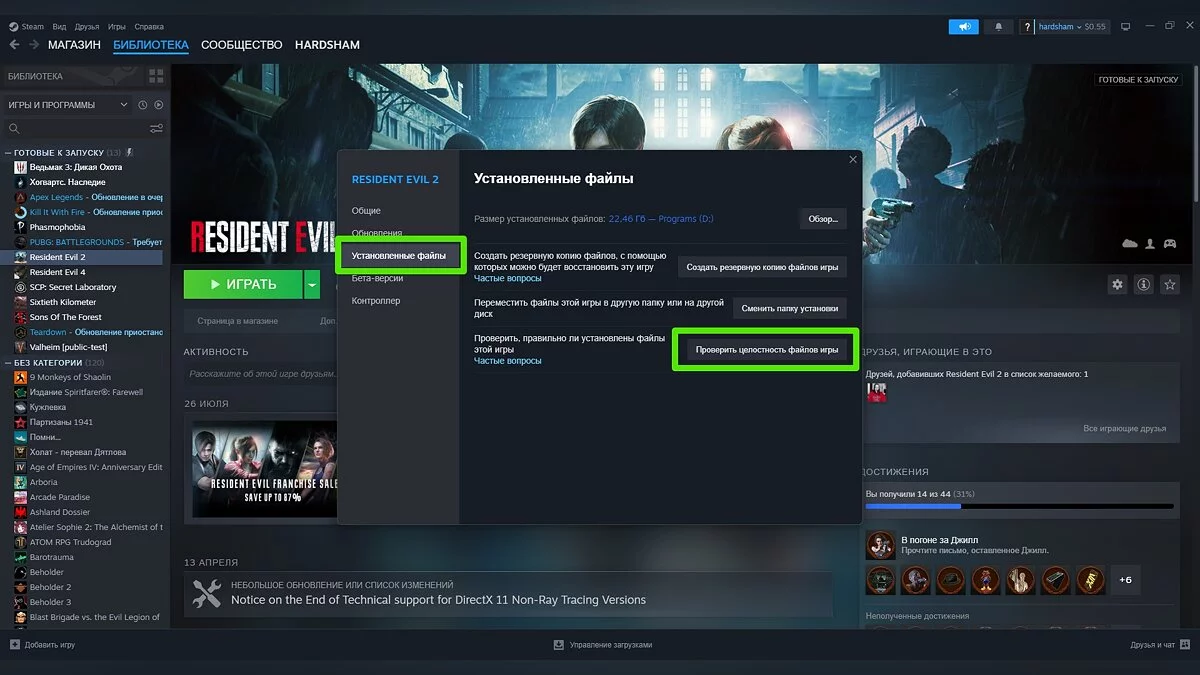Viewport: 1200px width, 675px height.
Task: Open Страница в магазине link
Action: point(237,321)
